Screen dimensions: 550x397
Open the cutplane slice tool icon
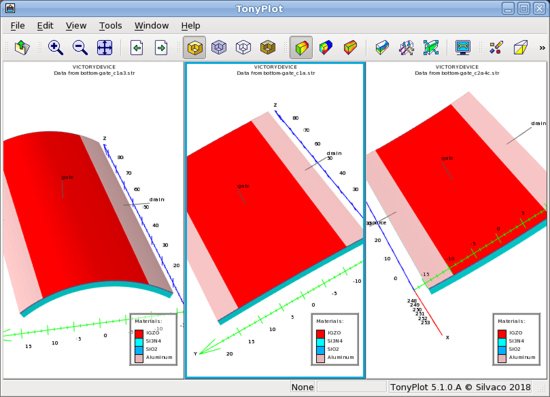(x=382, y=47)
